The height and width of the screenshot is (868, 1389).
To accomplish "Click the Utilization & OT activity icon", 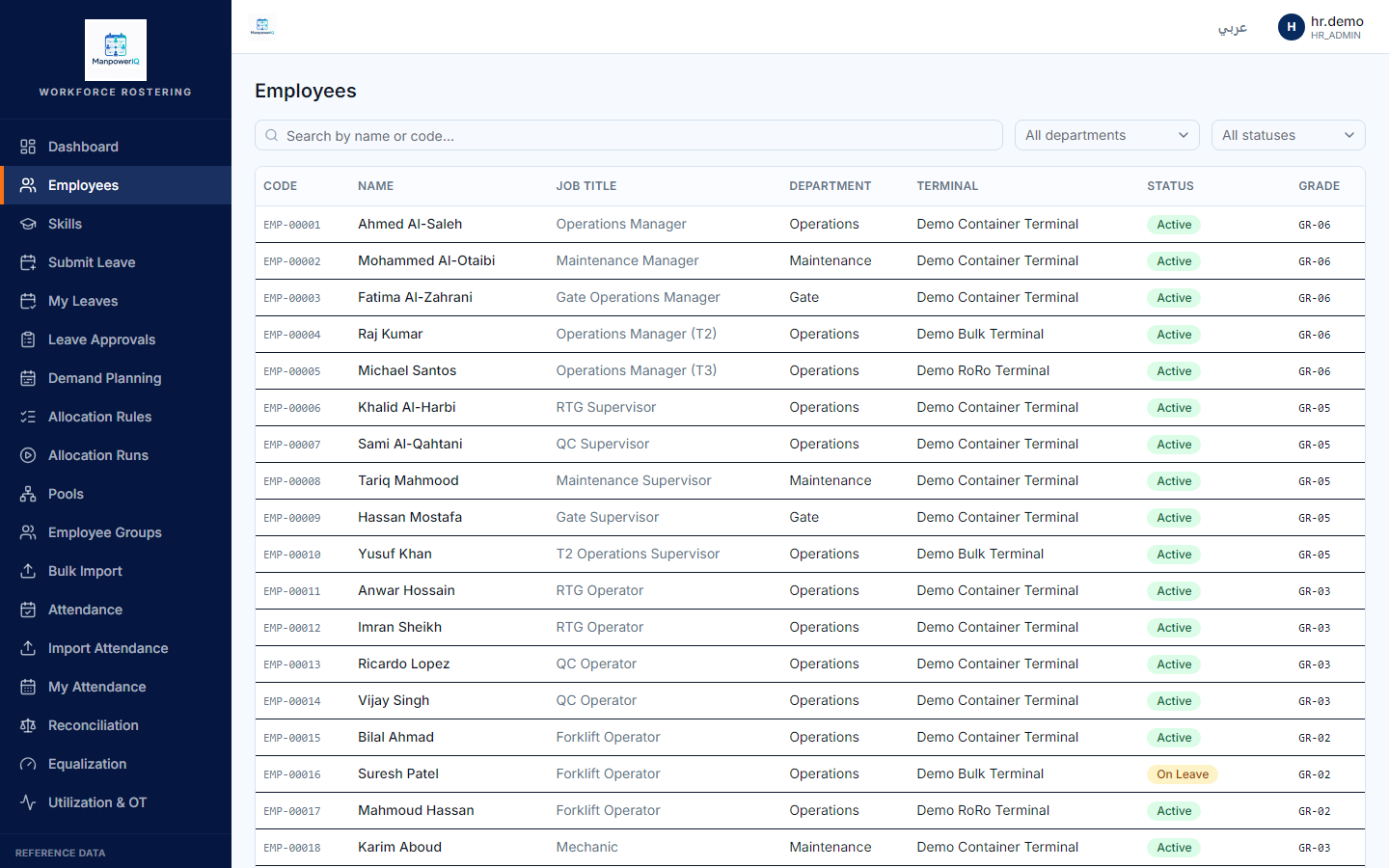I will pos(28,802).
